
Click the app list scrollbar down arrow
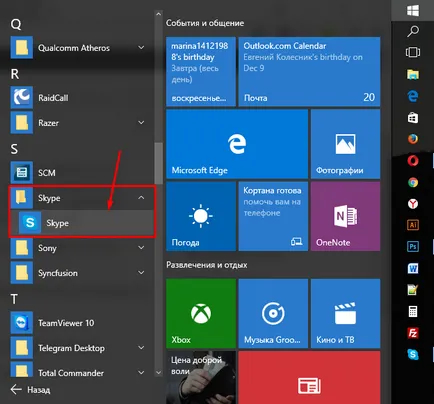[x=158, y=372]
